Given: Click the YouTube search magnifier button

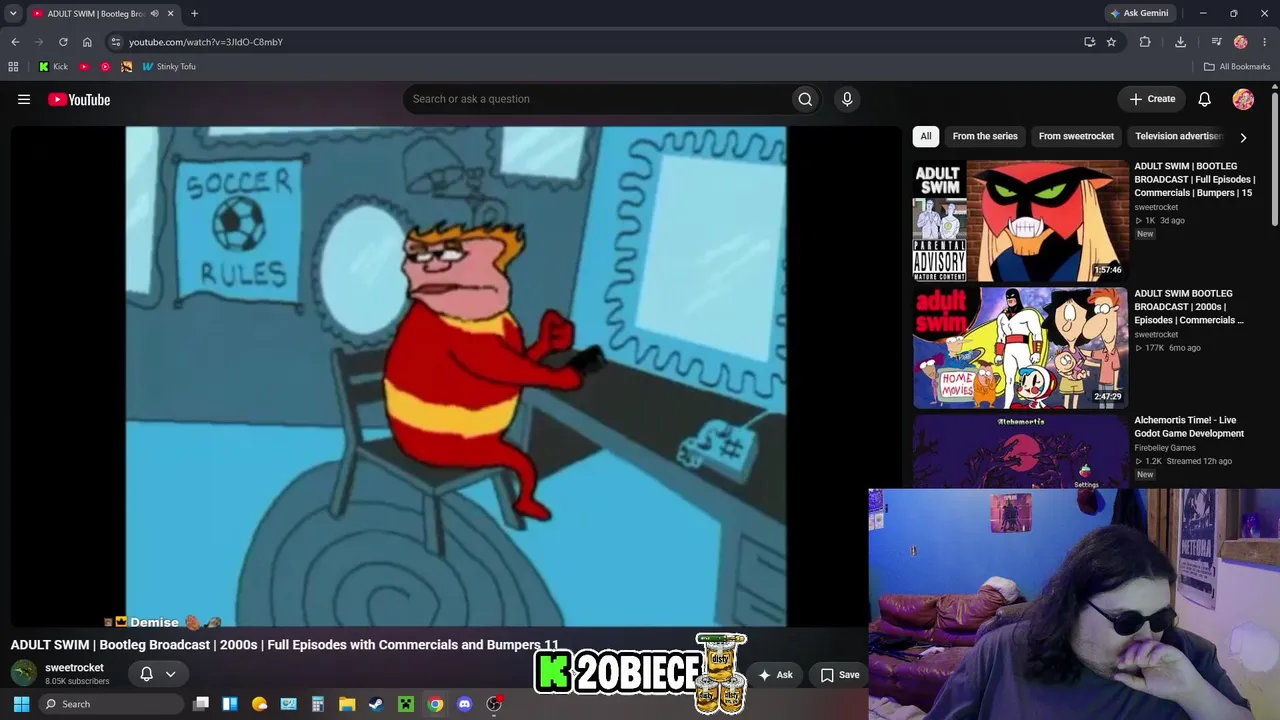Looking at the screenshot, I should coord(805,99).
